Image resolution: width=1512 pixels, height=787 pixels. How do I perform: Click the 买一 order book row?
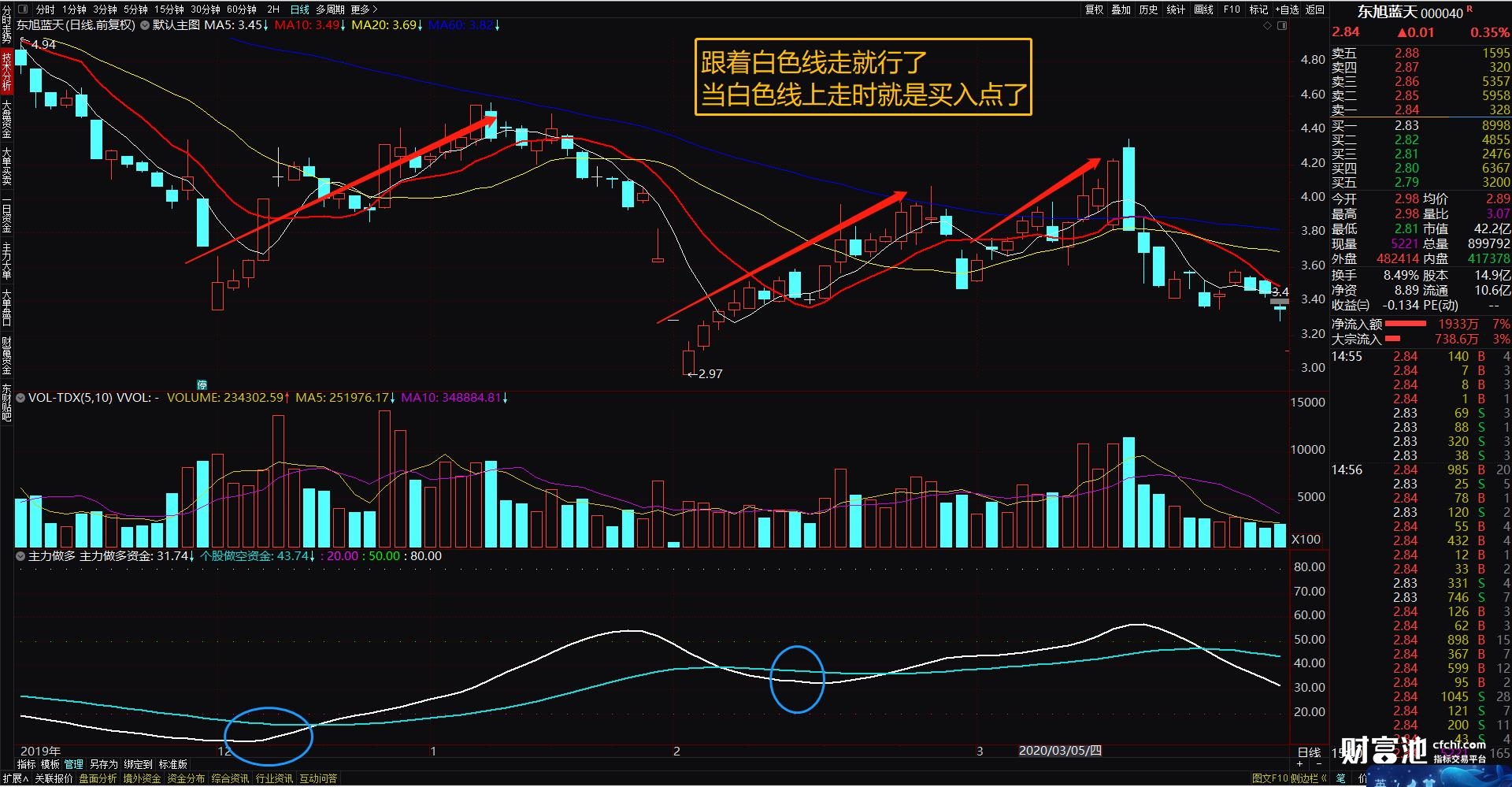point(1421,125)
